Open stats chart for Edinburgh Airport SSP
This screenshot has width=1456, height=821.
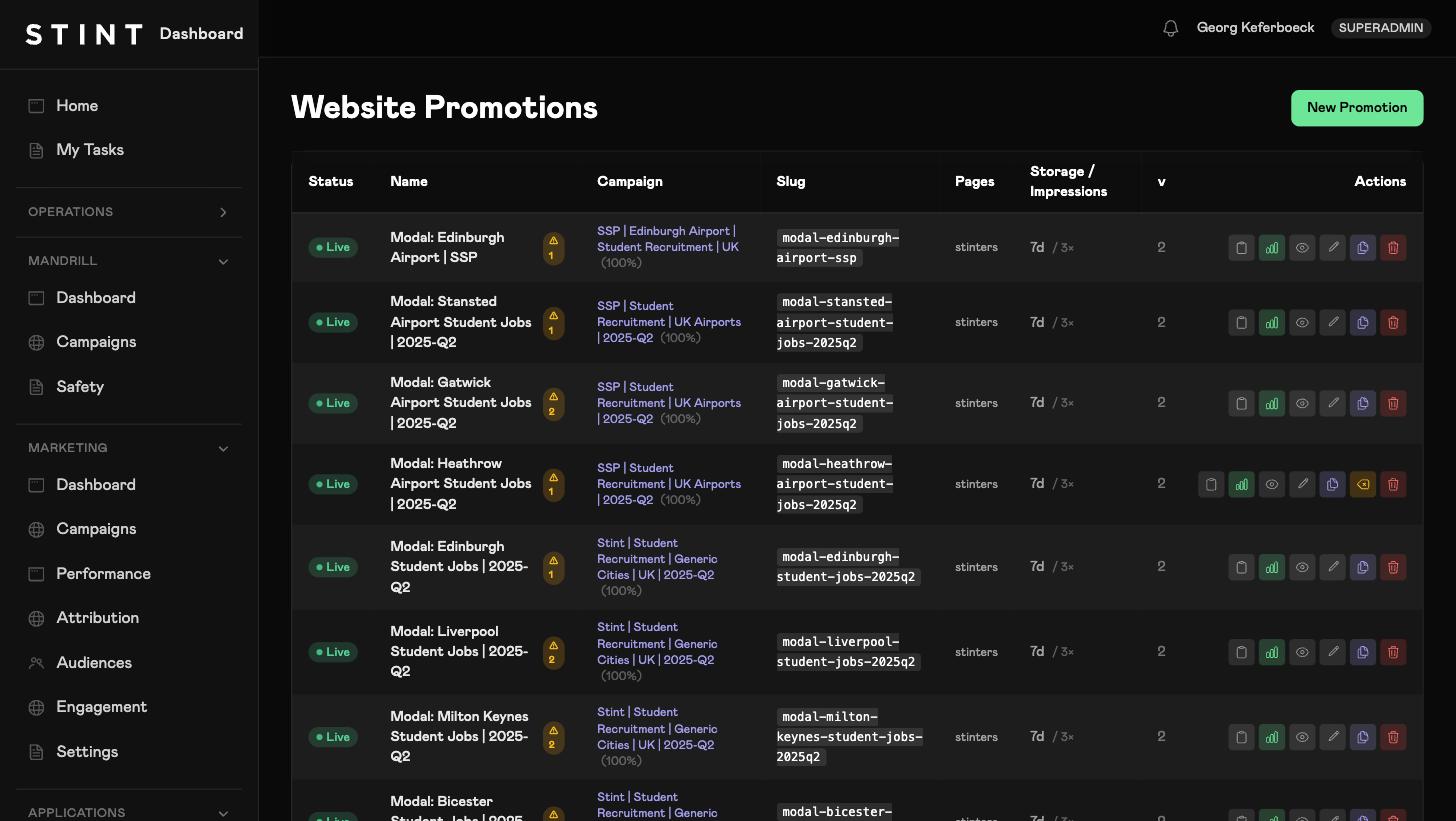click(x=1272, y=248)
